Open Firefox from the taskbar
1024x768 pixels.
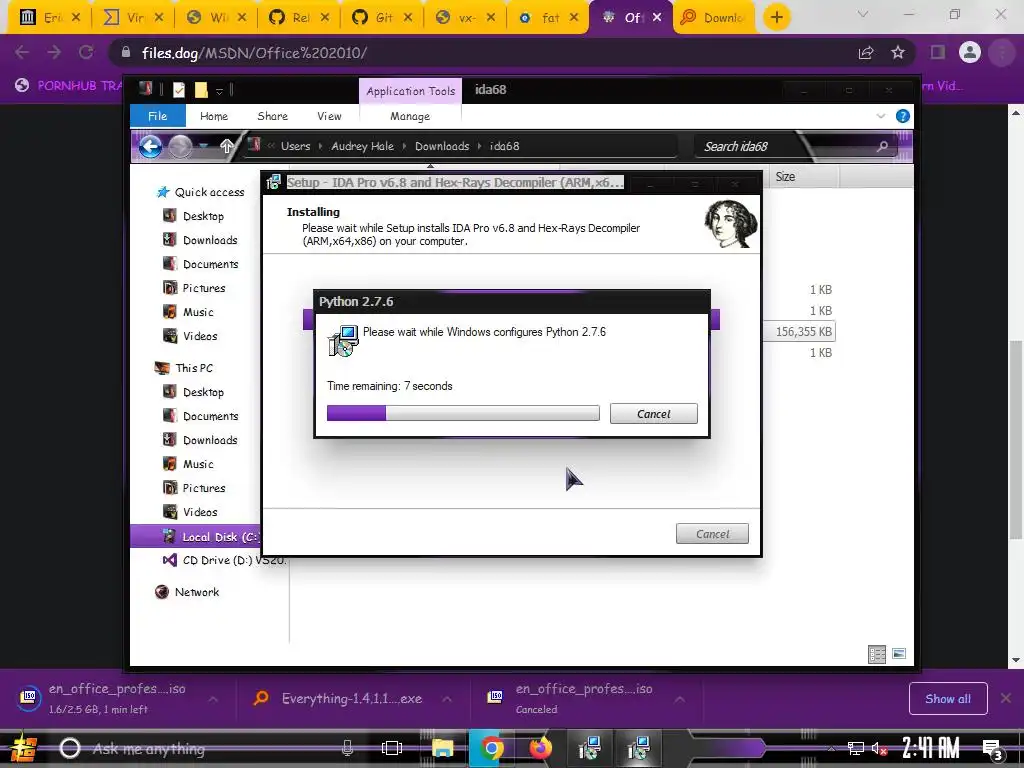pos(539,748)
